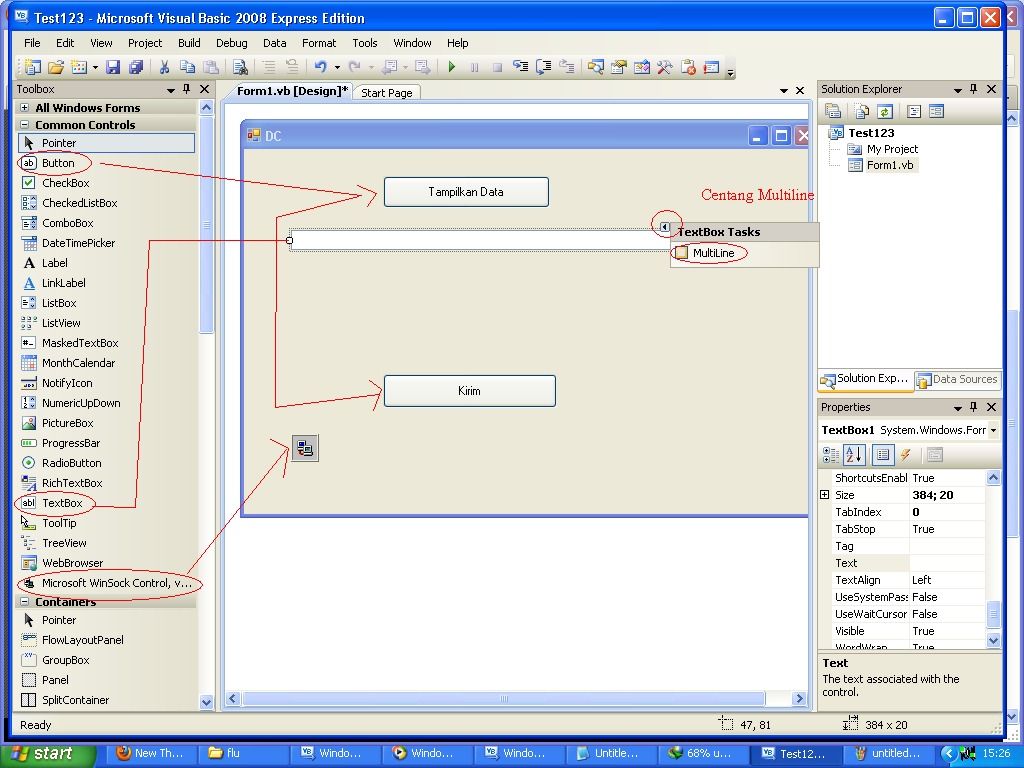The height and width of the screenshot is (768, 1024).
Task: Select the PictureBox control in the Toolbox
Action: (x=67, y=423)
